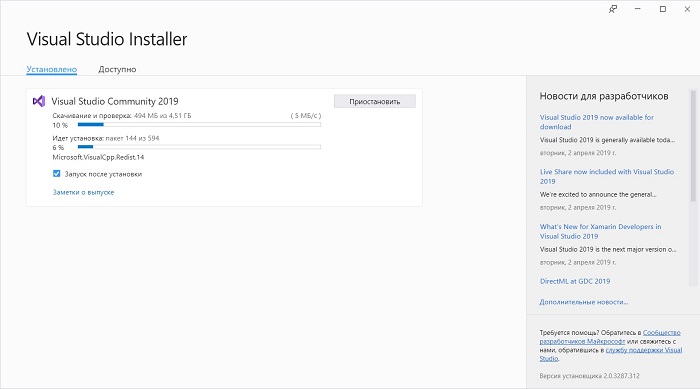Click 'Новости для разработчиков' heading

(604, 96)
